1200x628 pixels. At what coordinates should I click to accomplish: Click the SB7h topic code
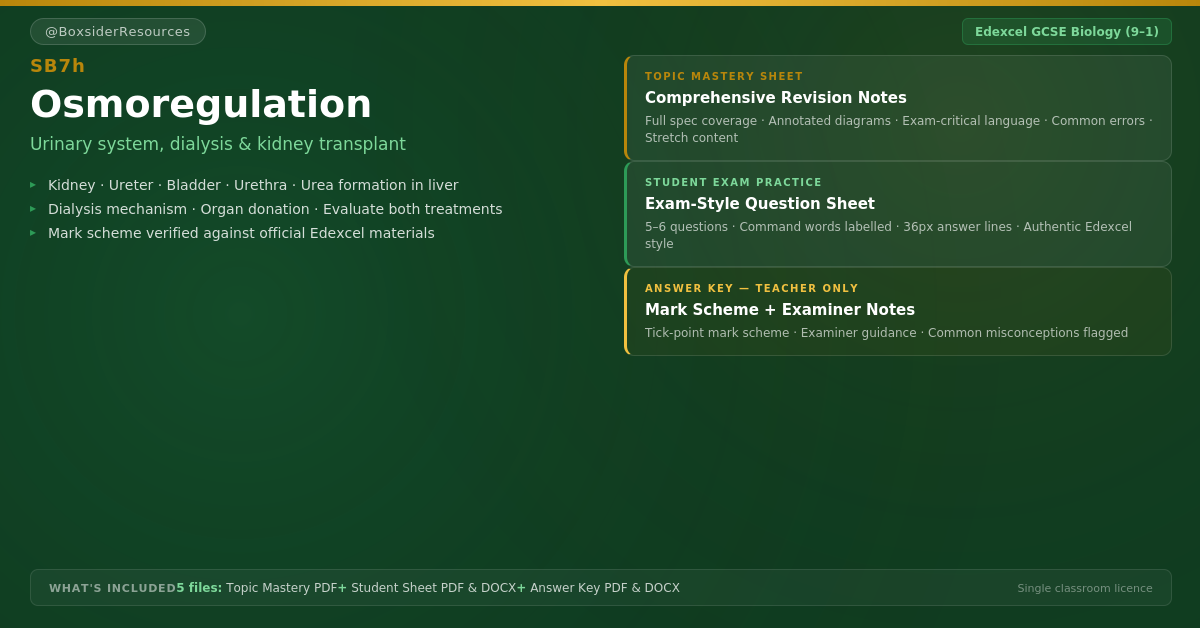pos(58,66)
